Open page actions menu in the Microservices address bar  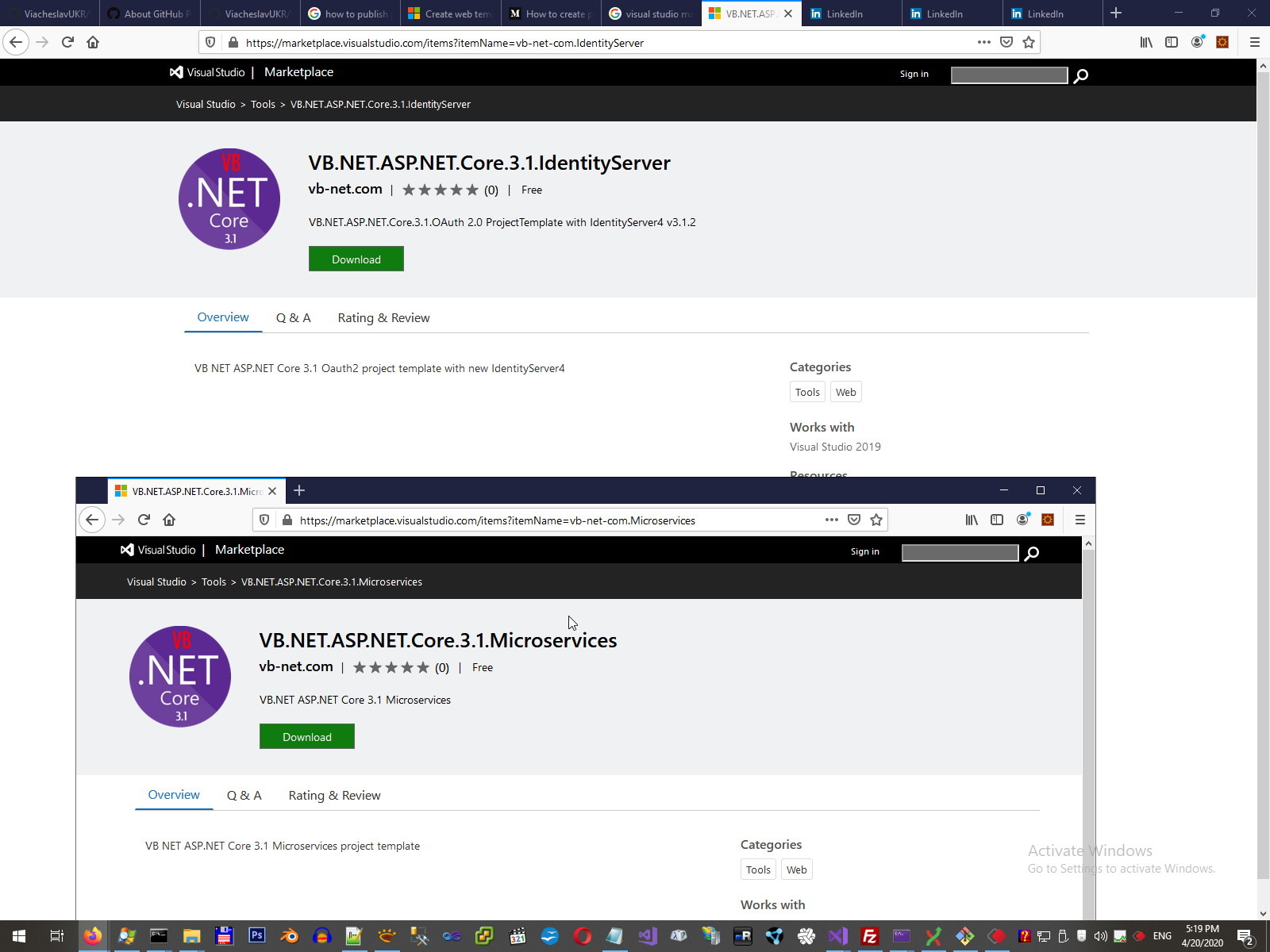[832, 520]
